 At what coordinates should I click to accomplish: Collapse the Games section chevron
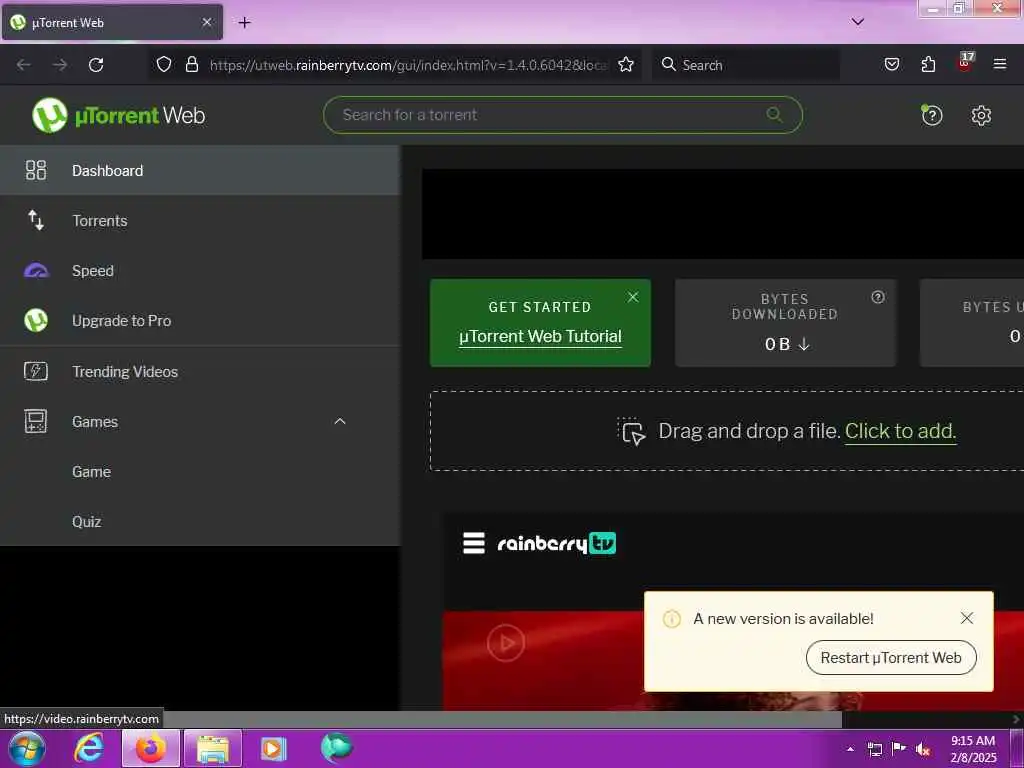tap(340, 421)
